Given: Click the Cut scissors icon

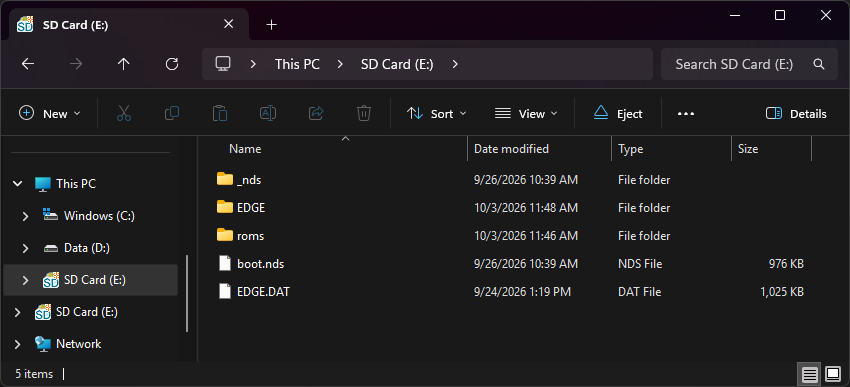Looking at the screenshot, I should pyautogui.click(x=124, y=113).
